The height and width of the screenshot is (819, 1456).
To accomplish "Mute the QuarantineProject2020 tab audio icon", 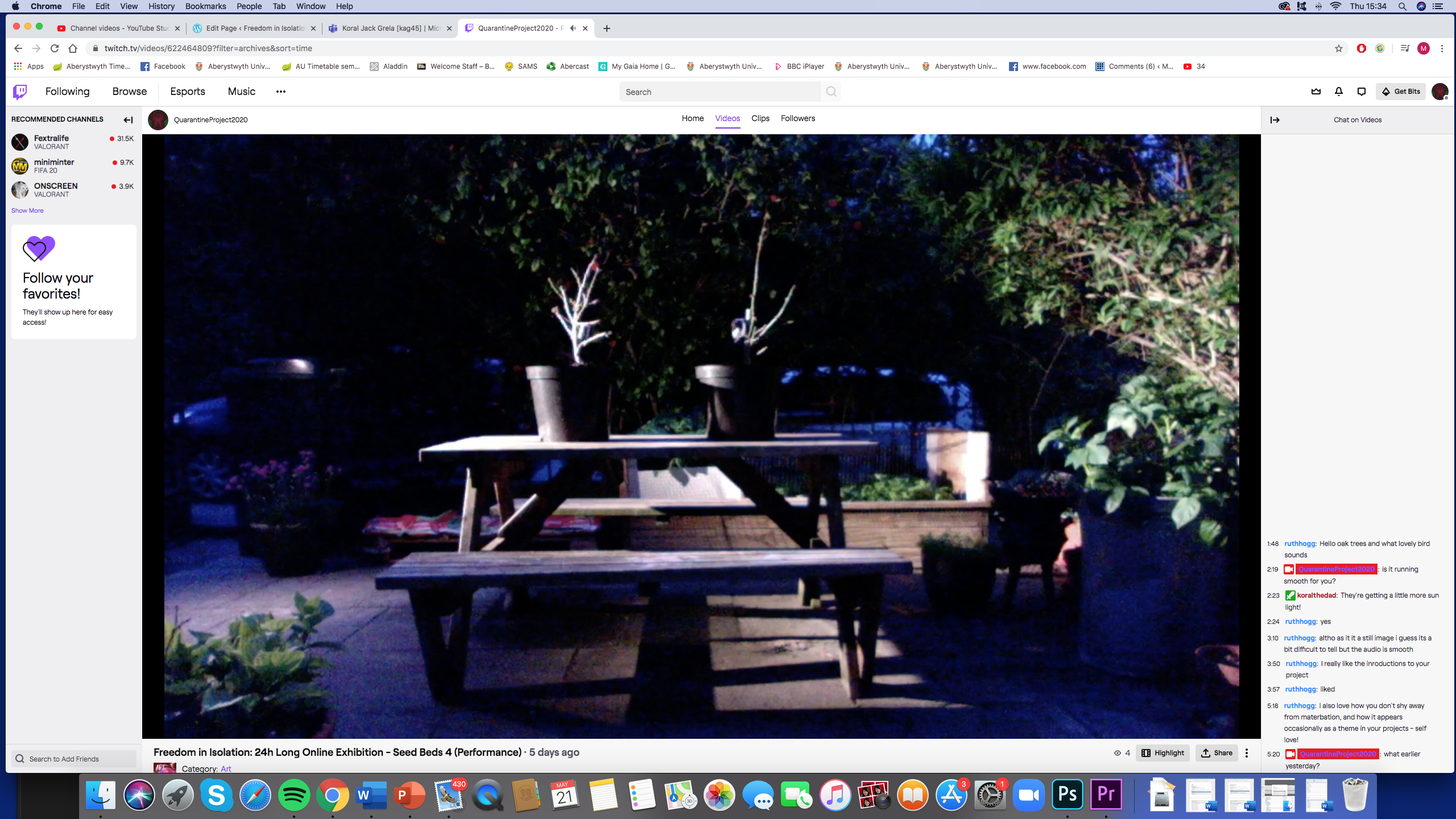I will click(x=573, y=28).
